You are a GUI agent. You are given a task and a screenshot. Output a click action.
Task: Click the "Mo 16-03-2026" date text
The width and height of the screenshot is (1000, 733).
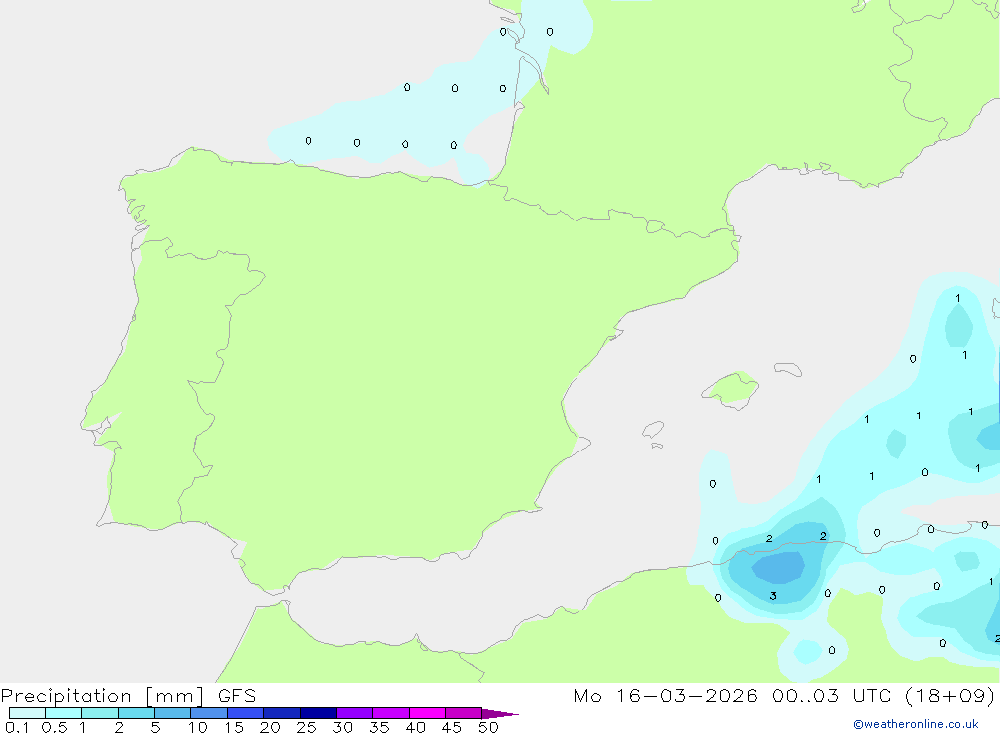click(x=666, y=695)
